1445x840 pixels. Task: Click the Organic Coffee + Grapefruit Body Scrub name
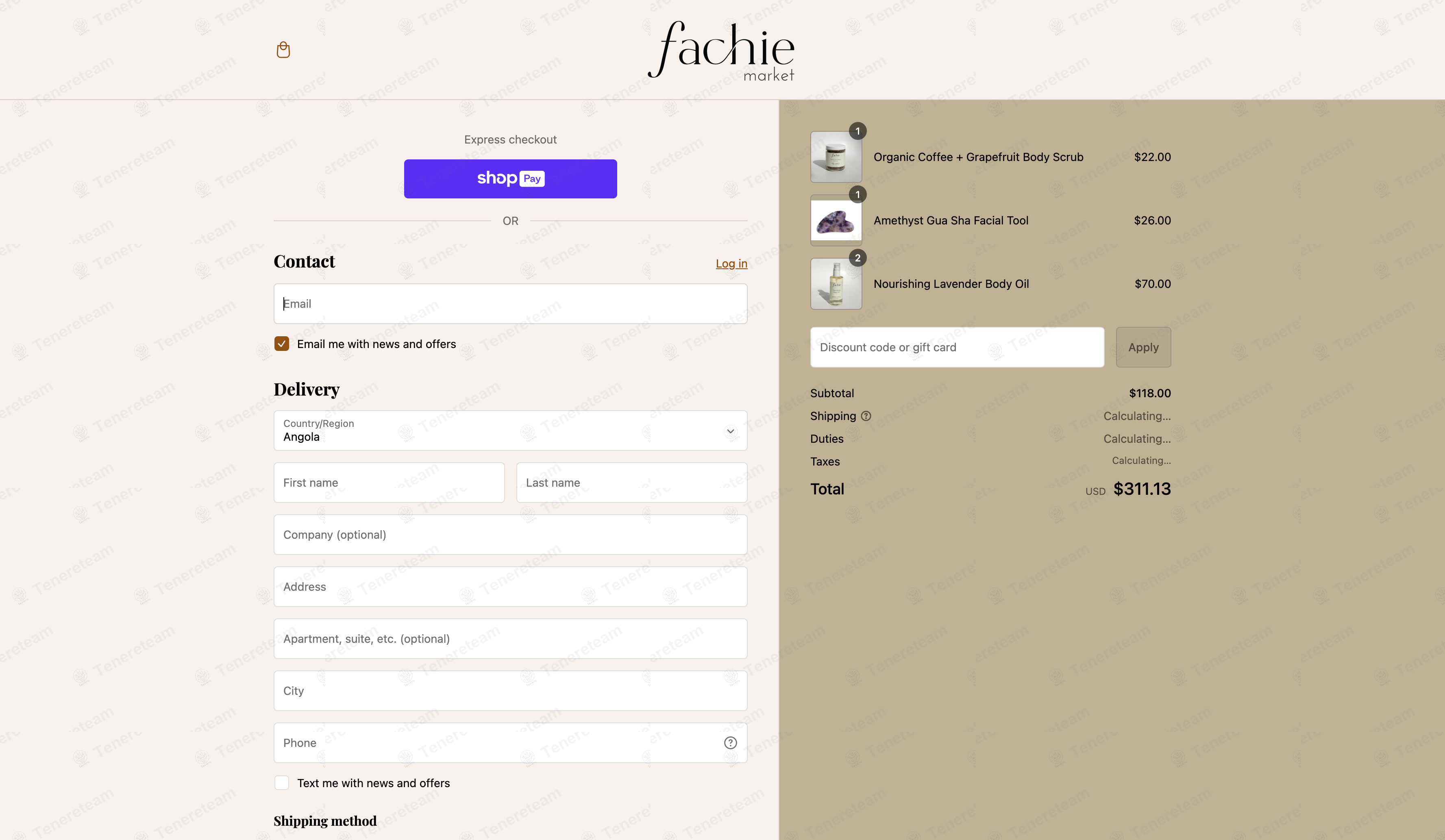click(x=978, y=157)
